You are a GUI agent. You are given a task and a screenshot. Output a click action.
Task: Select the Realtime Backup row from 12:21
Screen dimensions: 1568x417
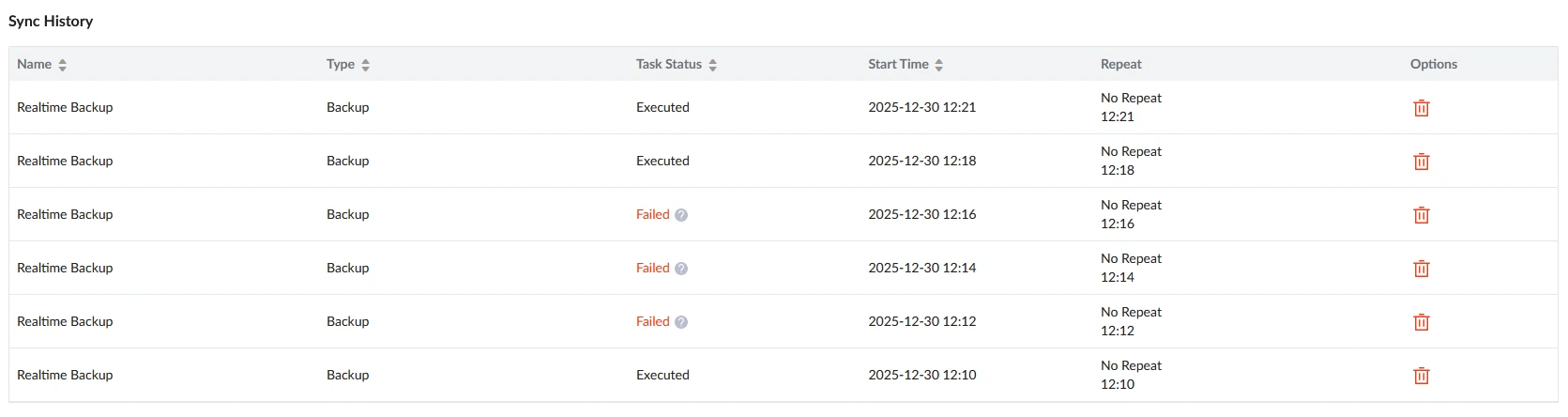pyautogui.click(x=784, y=107)
